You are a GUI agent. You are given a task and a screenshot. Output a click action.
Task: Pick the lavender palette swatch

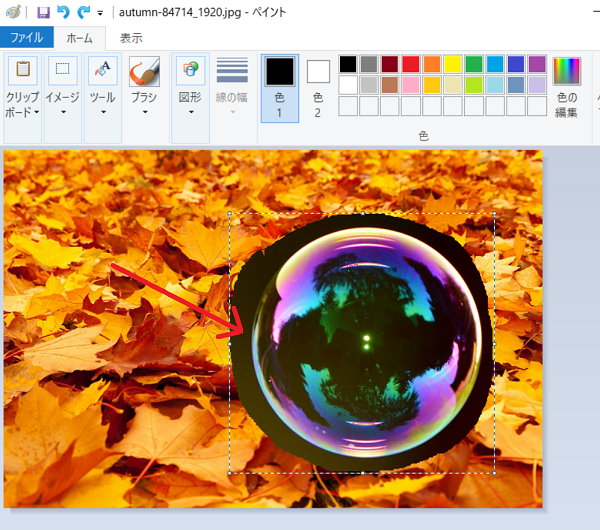[x=537, y=85]
